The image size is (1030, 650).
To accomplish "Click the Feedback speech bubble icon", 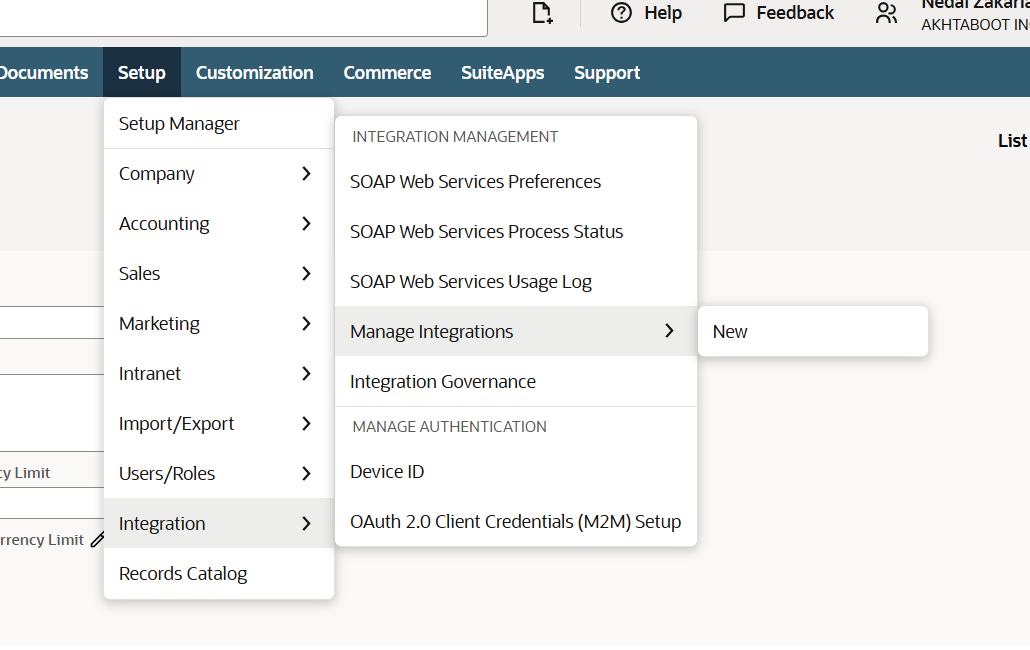I will (734, 12).
